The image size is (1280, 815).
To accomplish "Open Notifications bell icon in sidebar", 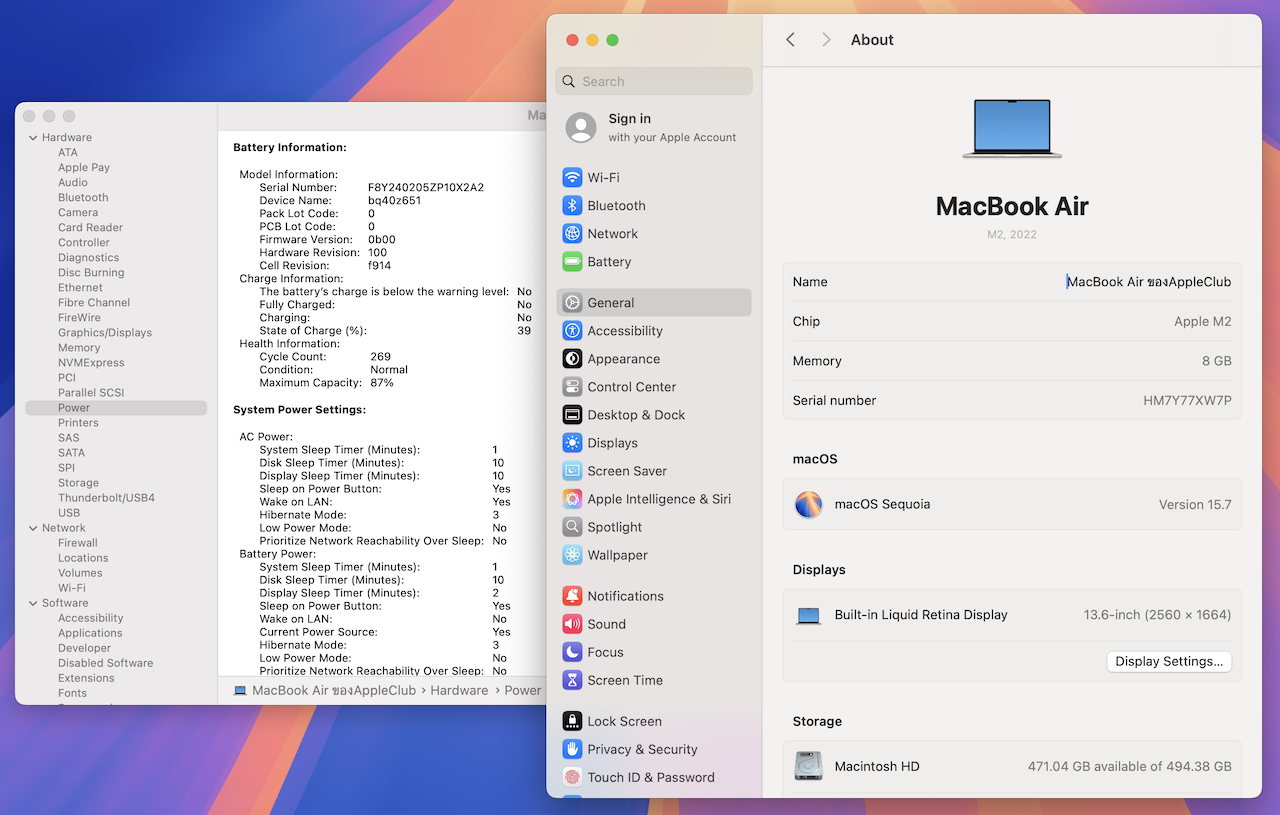I will pos(572,596).
